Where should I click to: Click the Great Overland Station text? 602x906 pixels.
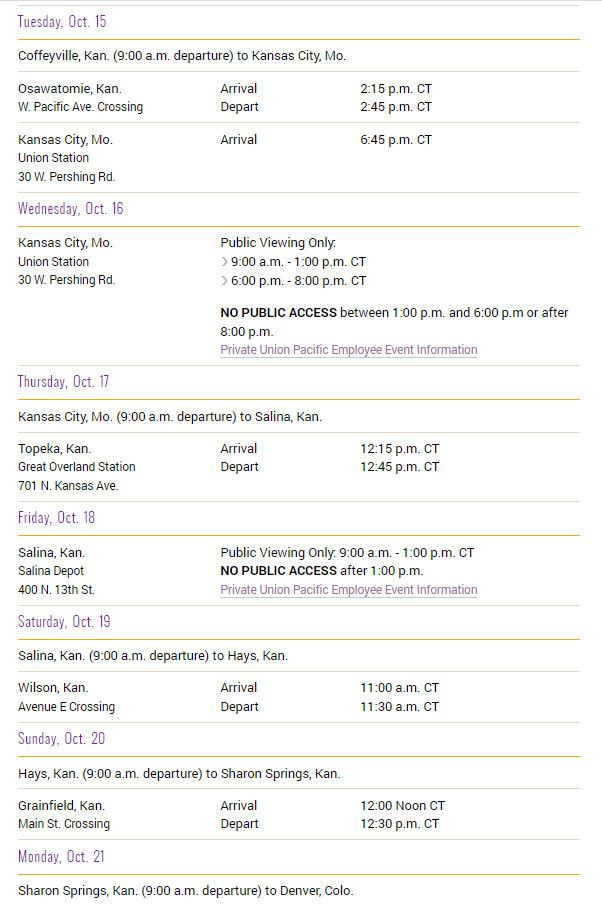77,467
